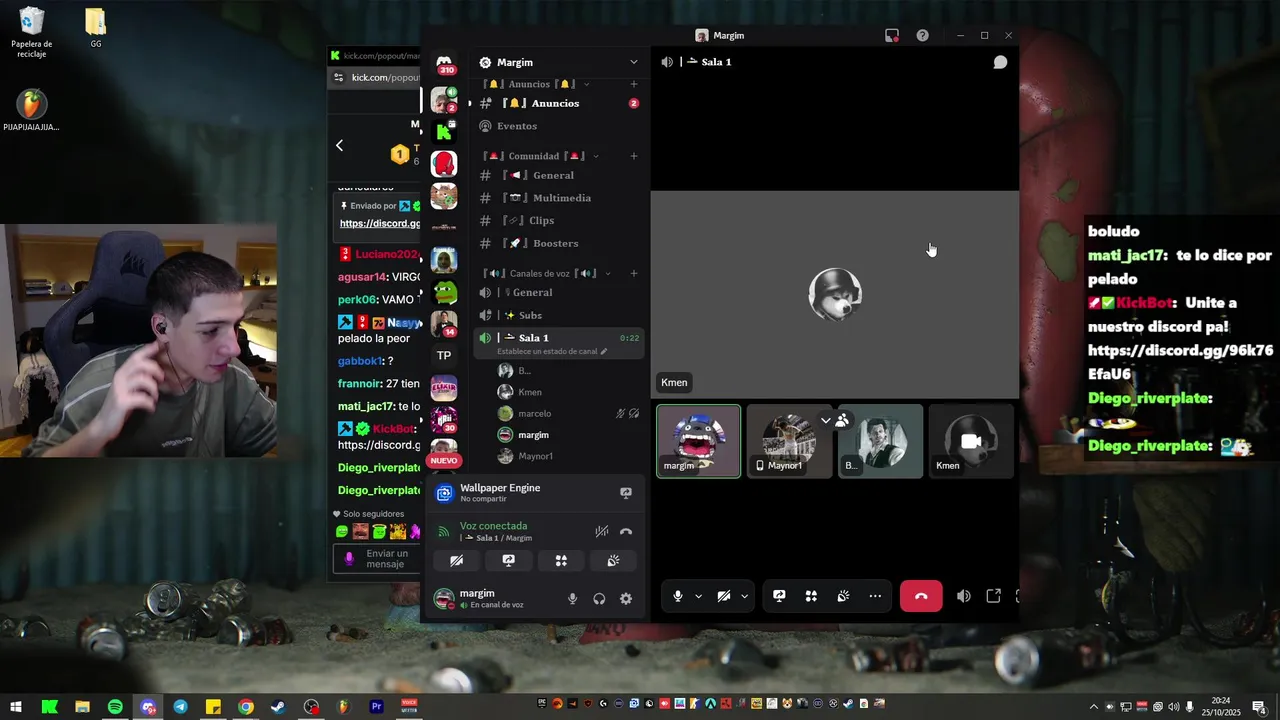Go back in the Kick popout chat
Screen dimensions: 1280x720
tap(339, 146)
